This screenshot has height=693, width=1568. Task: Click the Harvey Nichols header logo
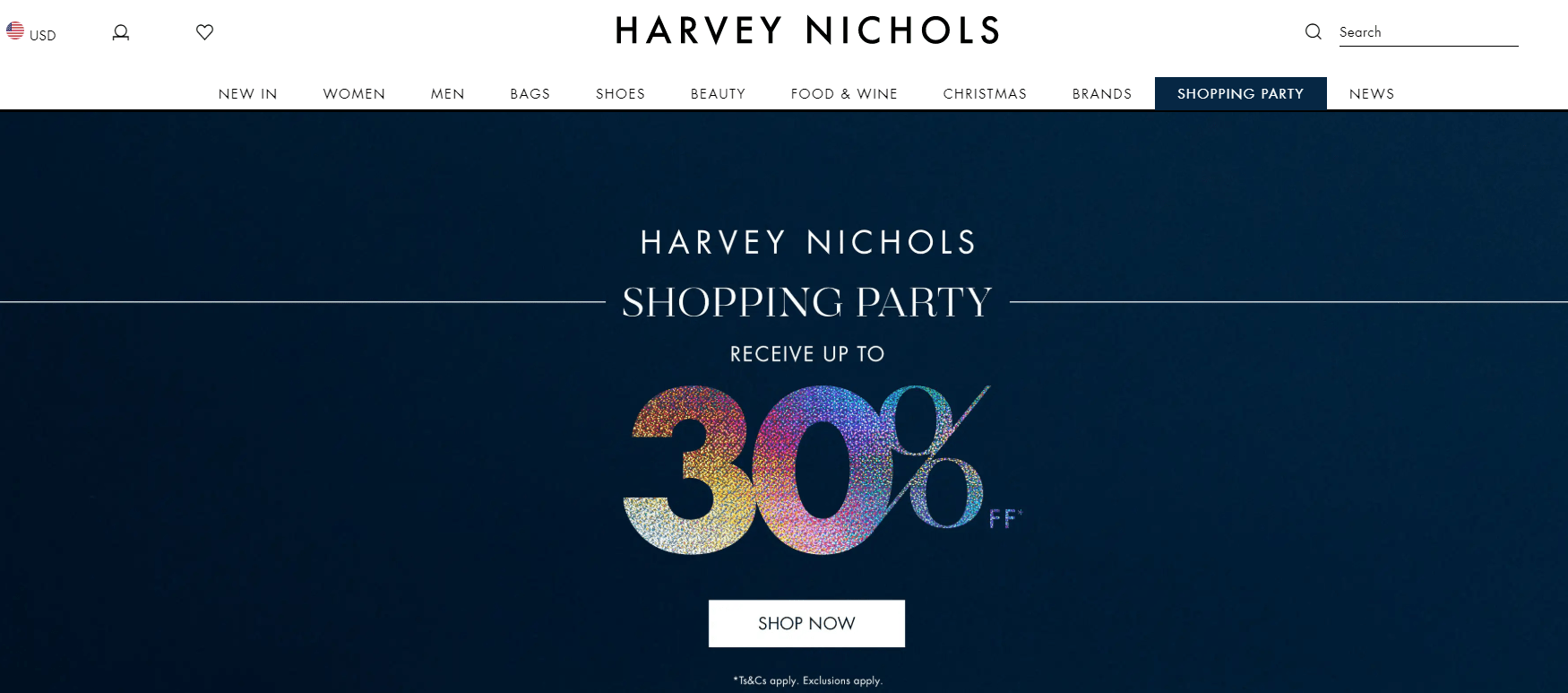click(807, 30)
